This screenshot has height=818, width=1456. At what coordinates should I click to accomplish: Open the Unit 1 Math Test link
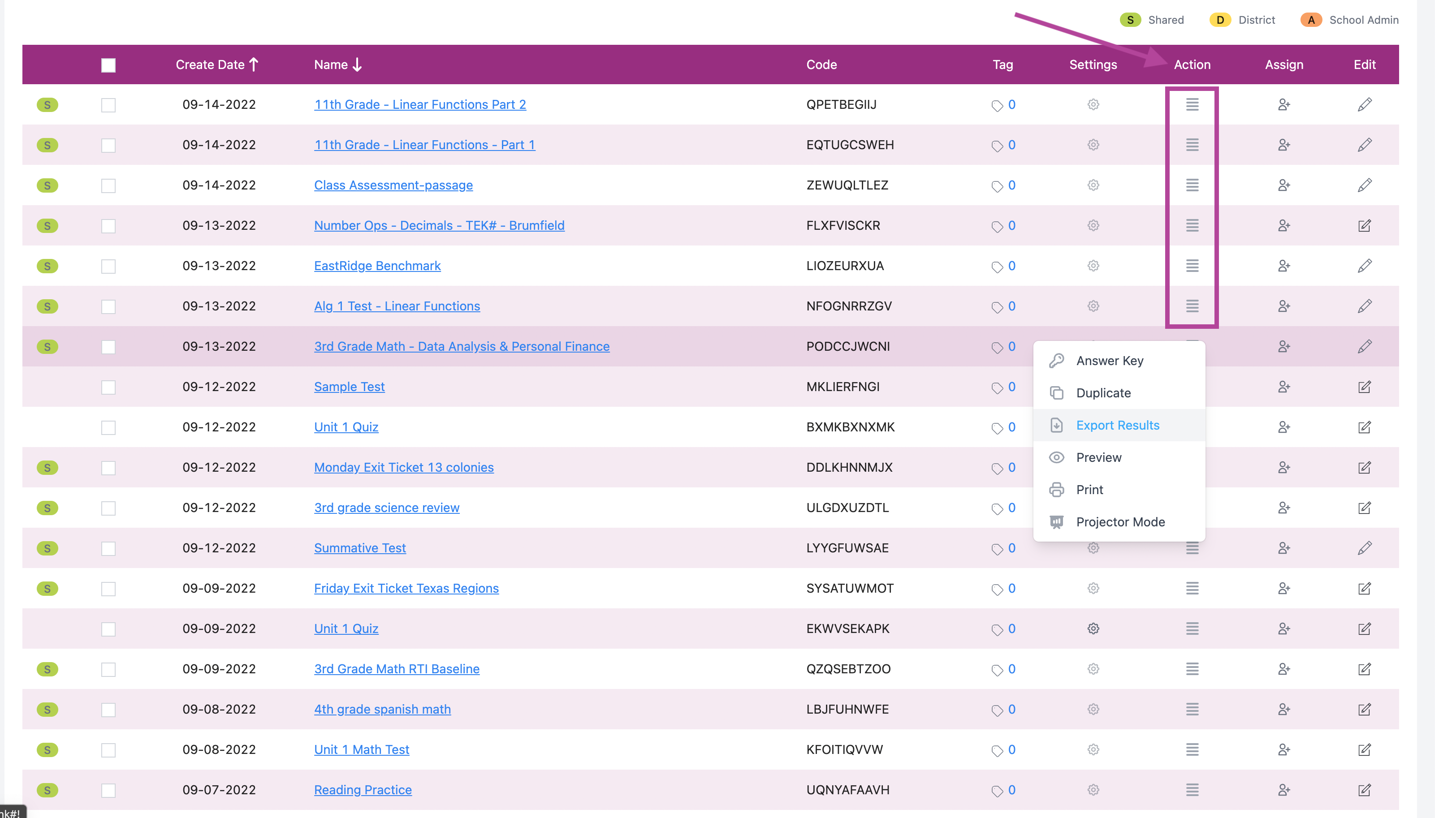362,749
